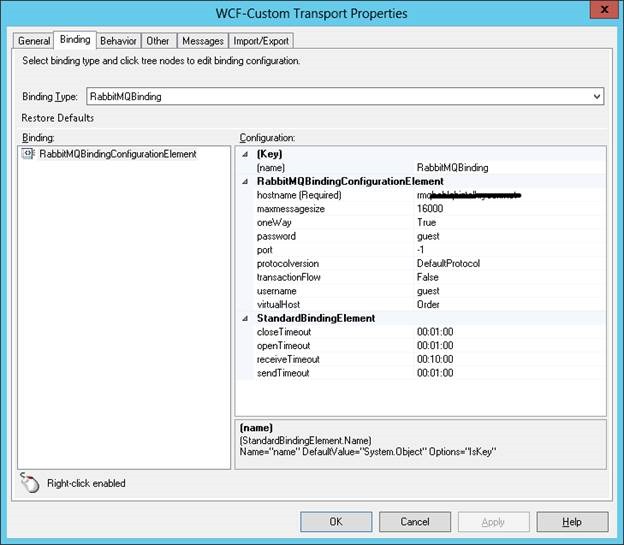The height and width of the screenshot is (545, 624).
Task: Select the sendTimeout property label
Action: point(283,373)
